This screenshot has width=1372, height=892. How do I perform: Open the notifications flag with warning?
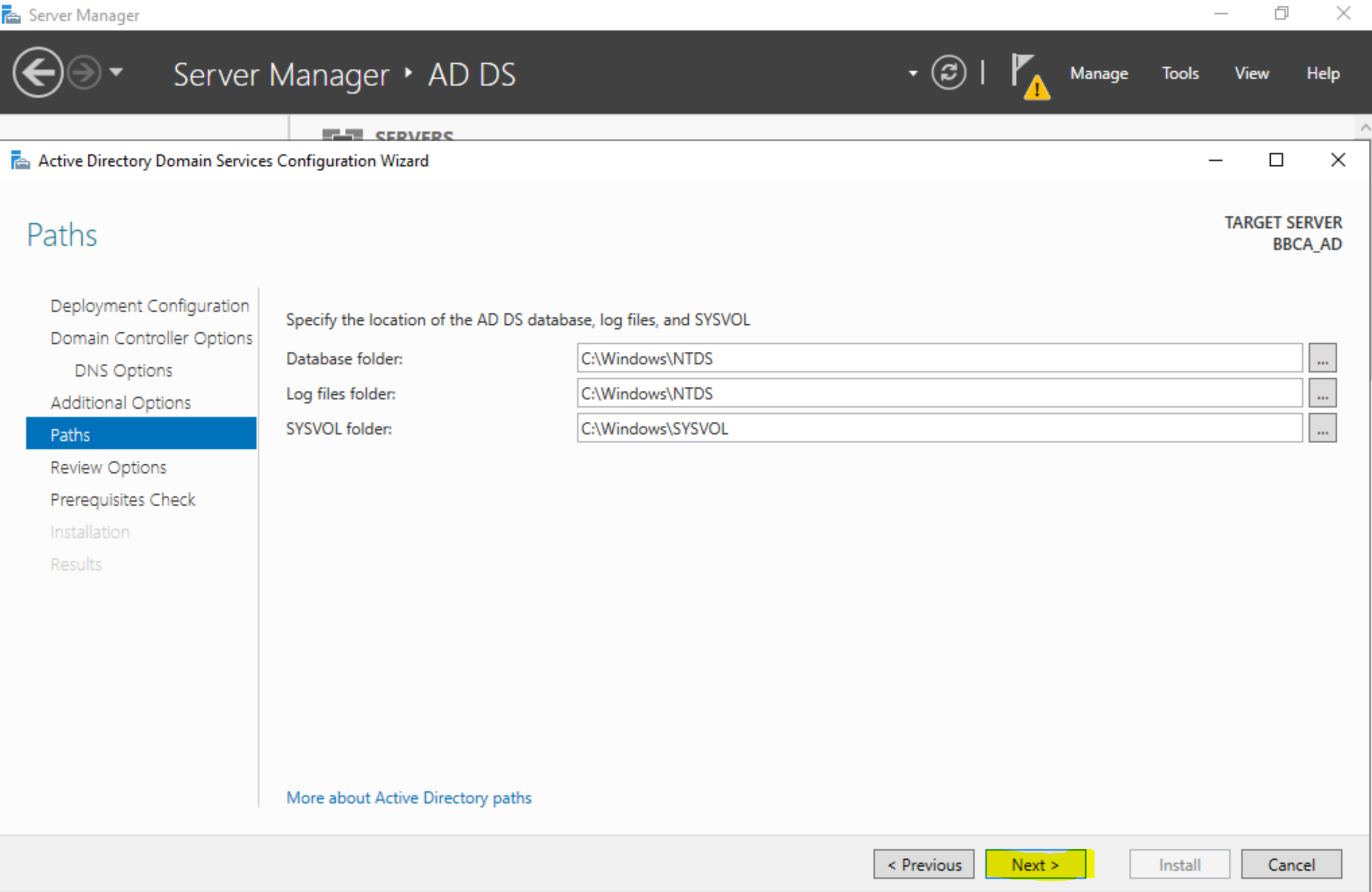[1030, 76]
